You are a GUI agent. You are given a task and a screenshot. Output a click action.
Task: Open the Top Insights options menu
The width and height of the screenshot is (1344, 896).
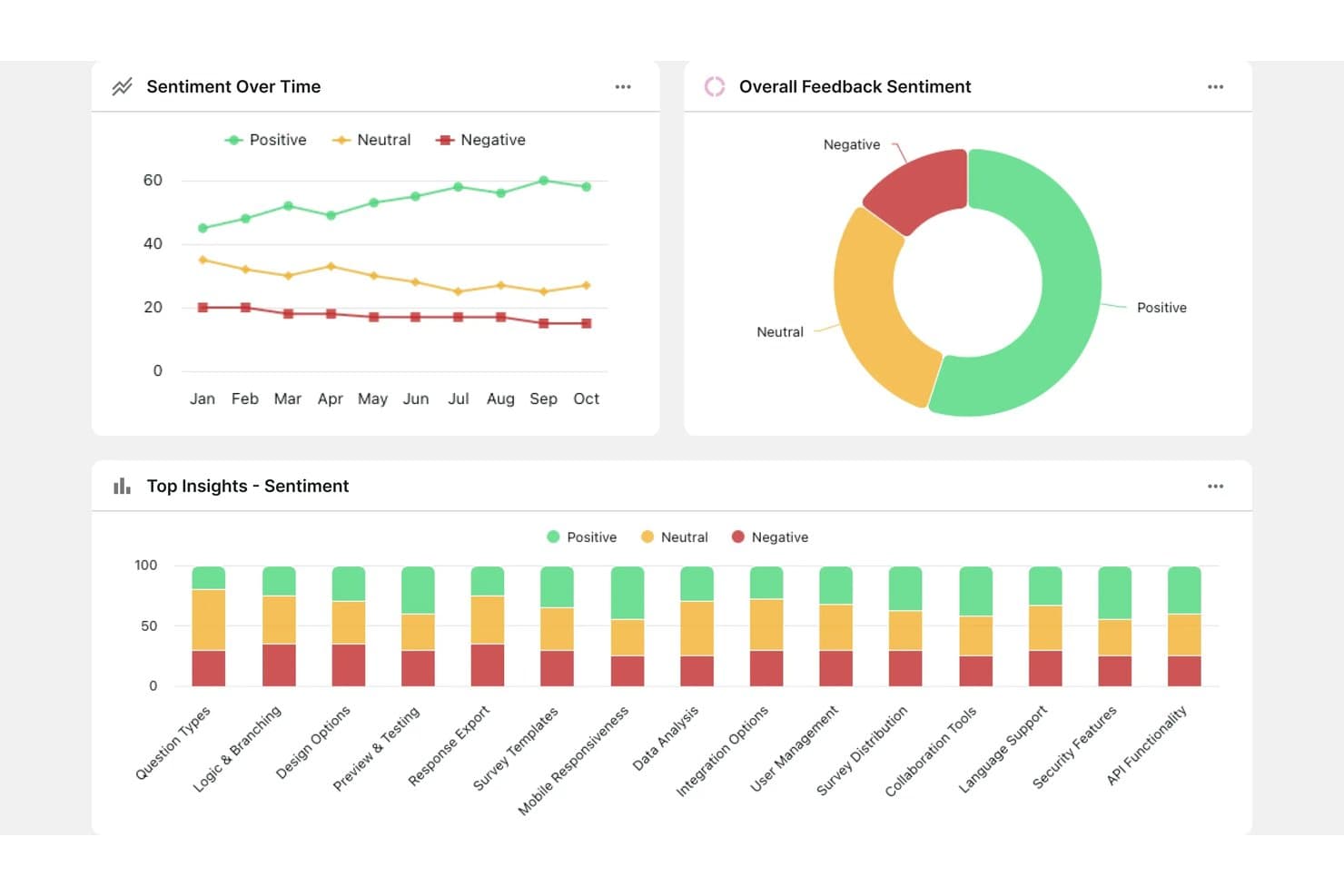click(x=1215, y=486)
